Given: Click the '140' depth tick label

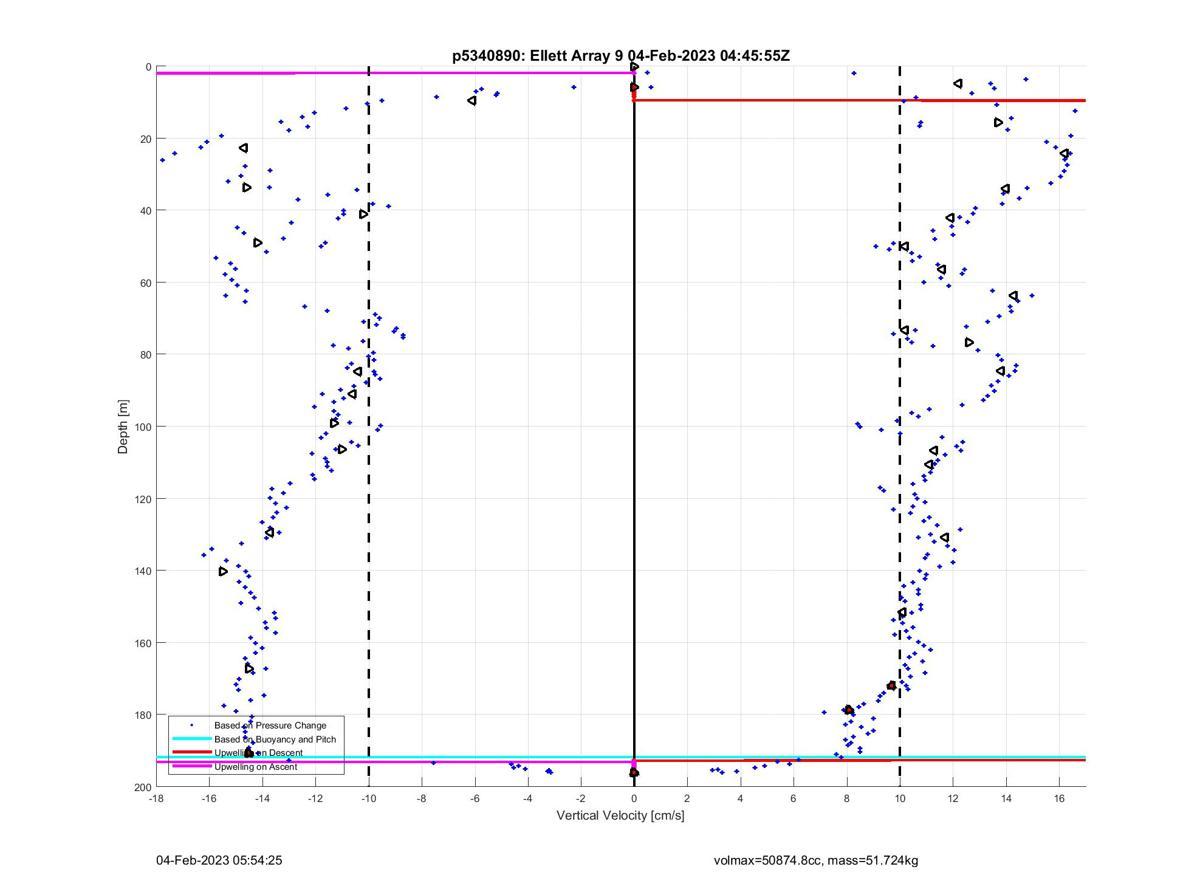Looking at the screenshot, I should tap(142, 571).
